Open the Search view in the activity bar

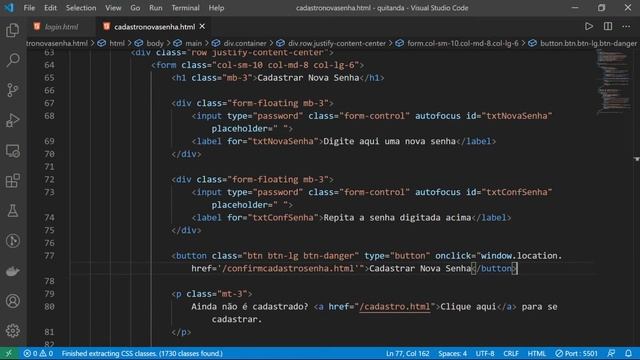click(13, 60)
